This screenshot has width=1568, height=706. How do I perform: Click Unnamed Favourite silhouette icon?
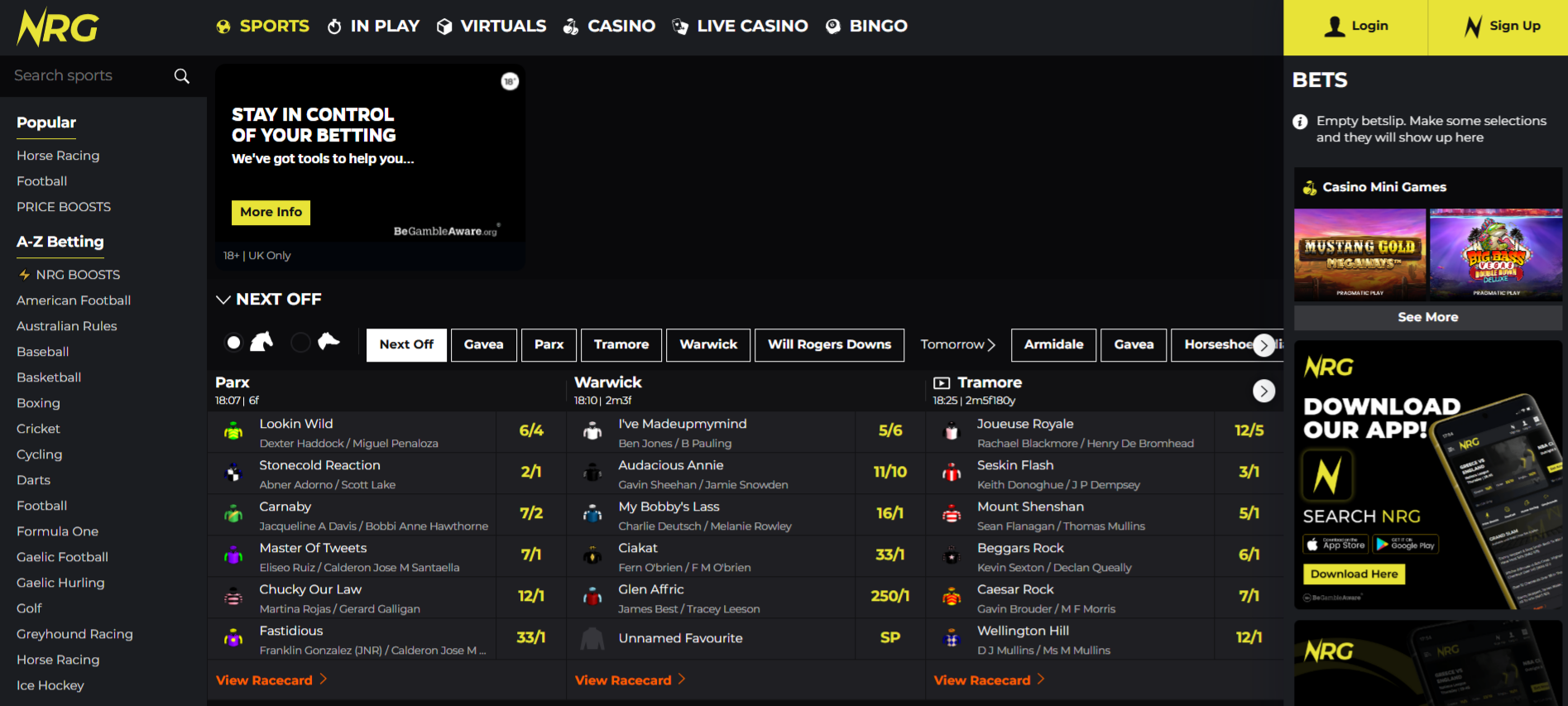[592, 638]
